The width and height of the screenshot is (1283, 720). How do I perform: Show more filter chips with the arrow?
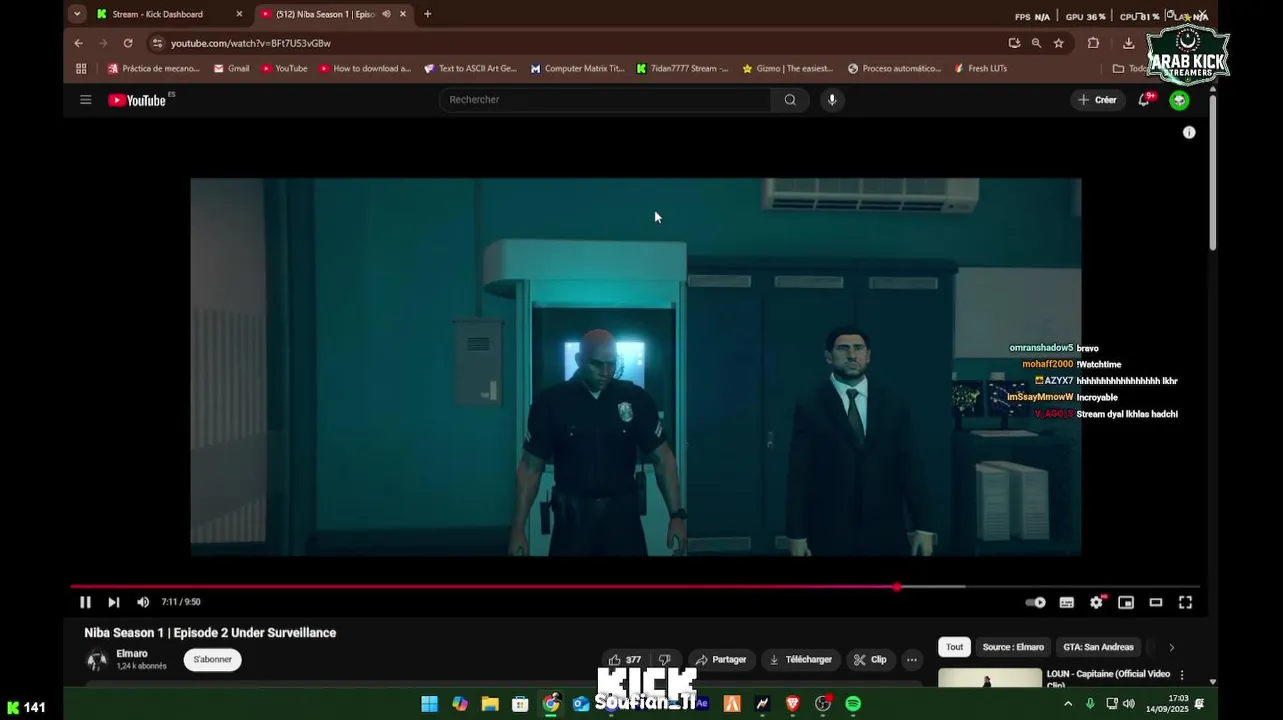point(1171,647)
